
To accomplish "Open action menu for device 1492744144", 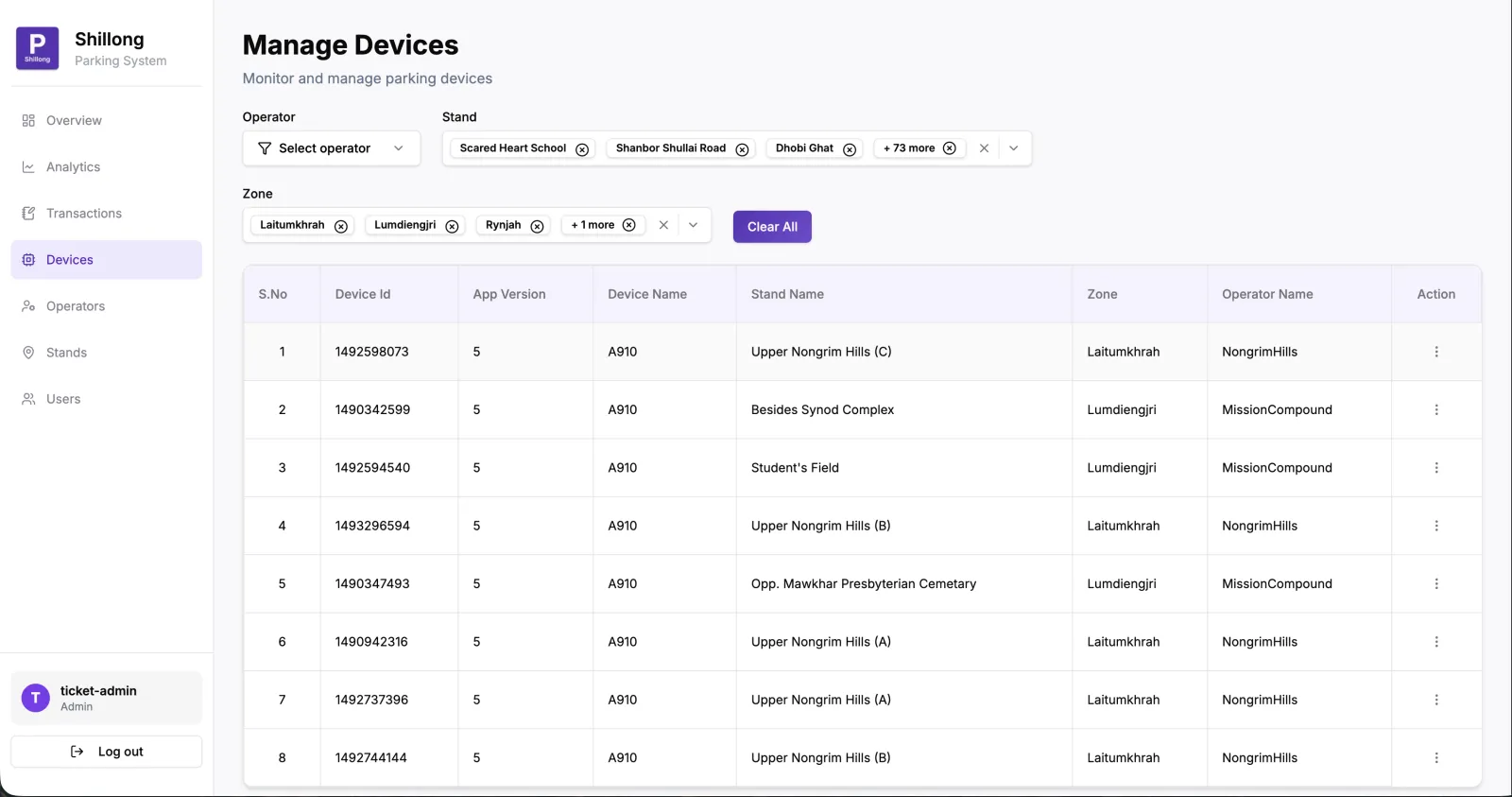I will [1436, 758].
